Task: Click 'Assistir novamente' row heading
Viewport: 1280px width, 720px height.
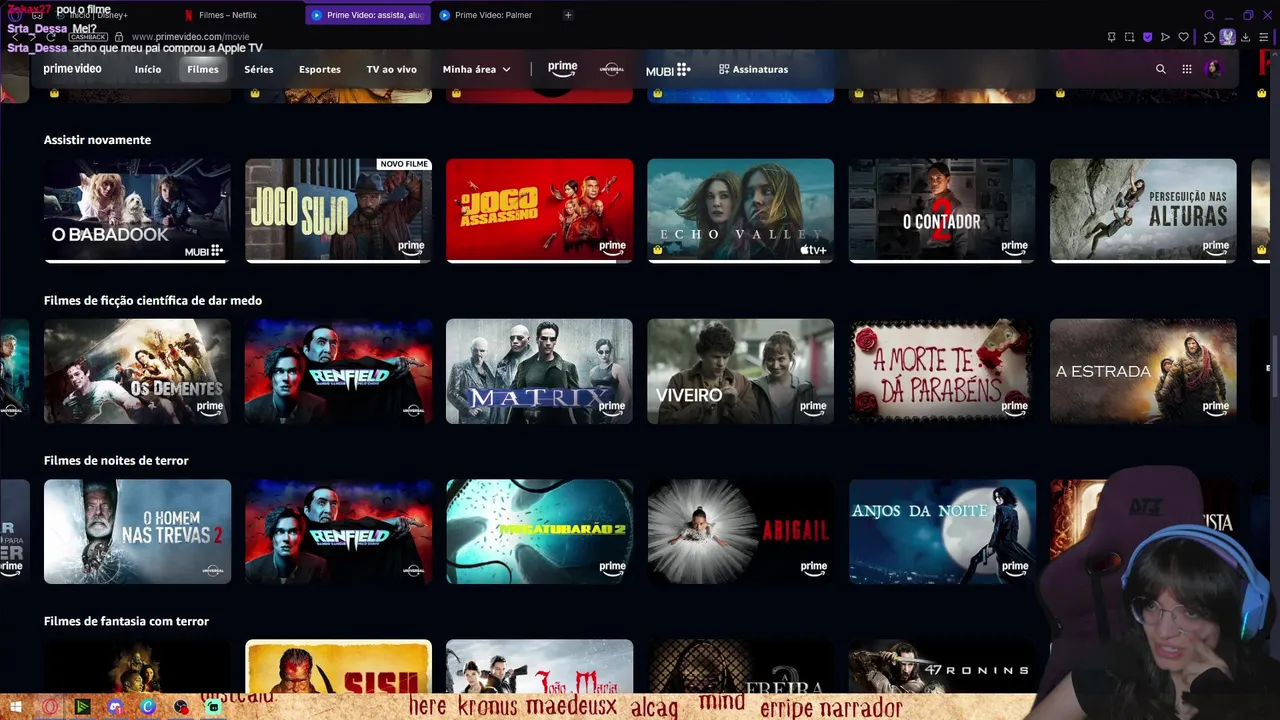Action: [97, 140]
